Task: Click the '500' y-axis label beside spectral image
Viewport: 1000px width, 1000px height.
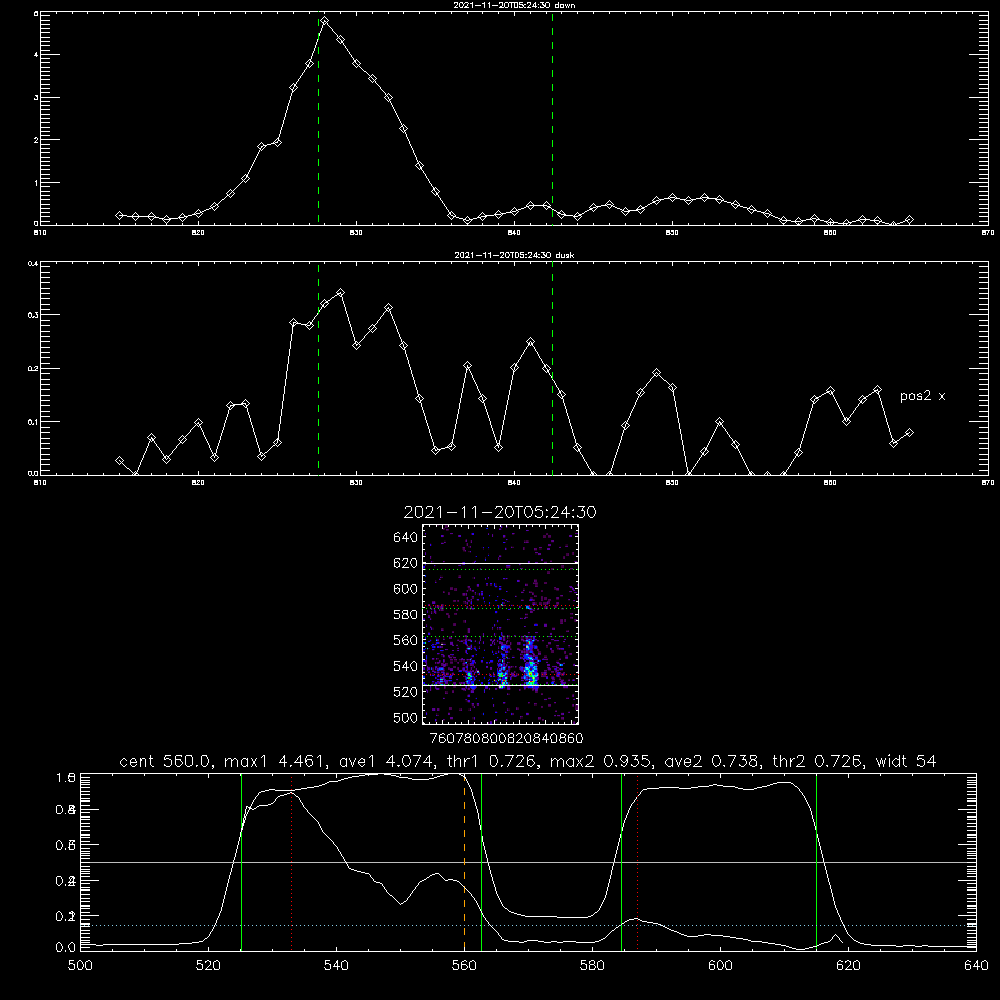Action: point(406,717)
